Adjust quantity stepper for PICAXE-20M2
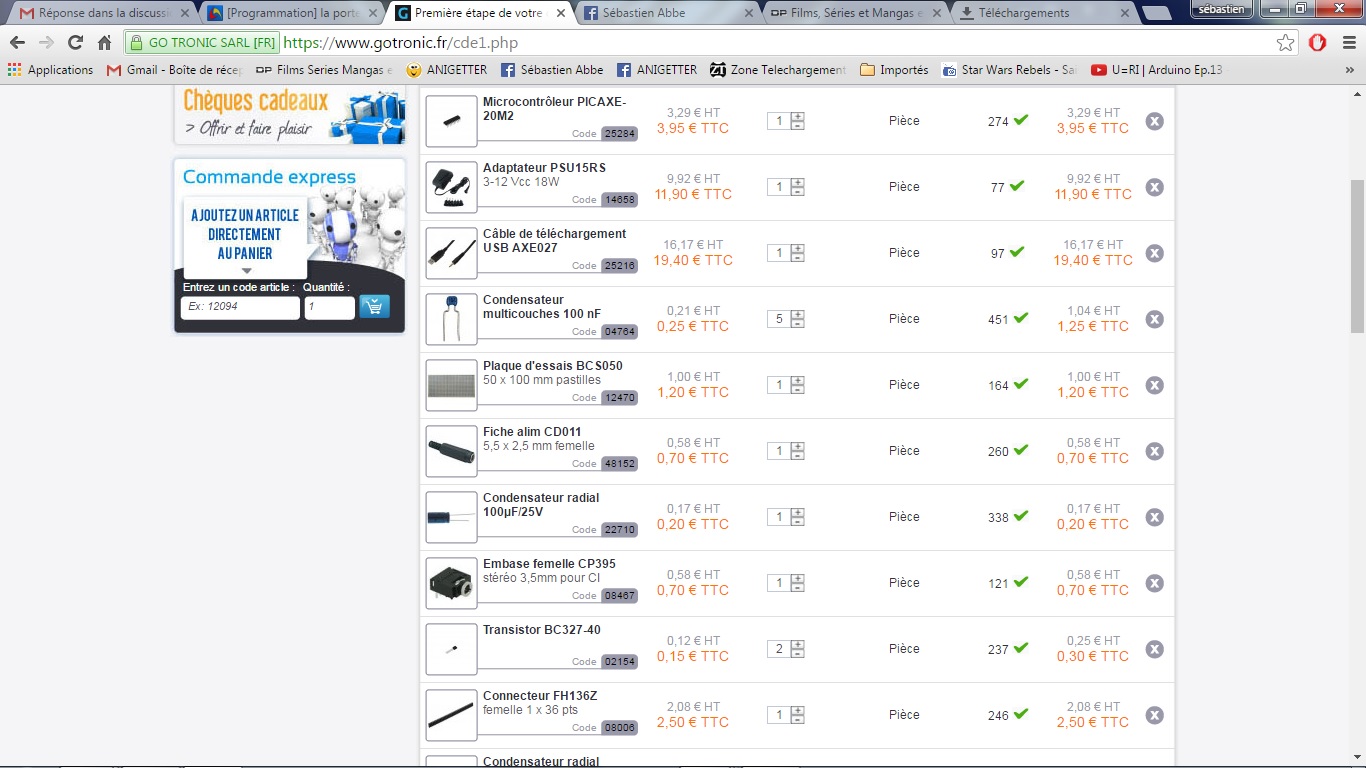 [797, 121]
